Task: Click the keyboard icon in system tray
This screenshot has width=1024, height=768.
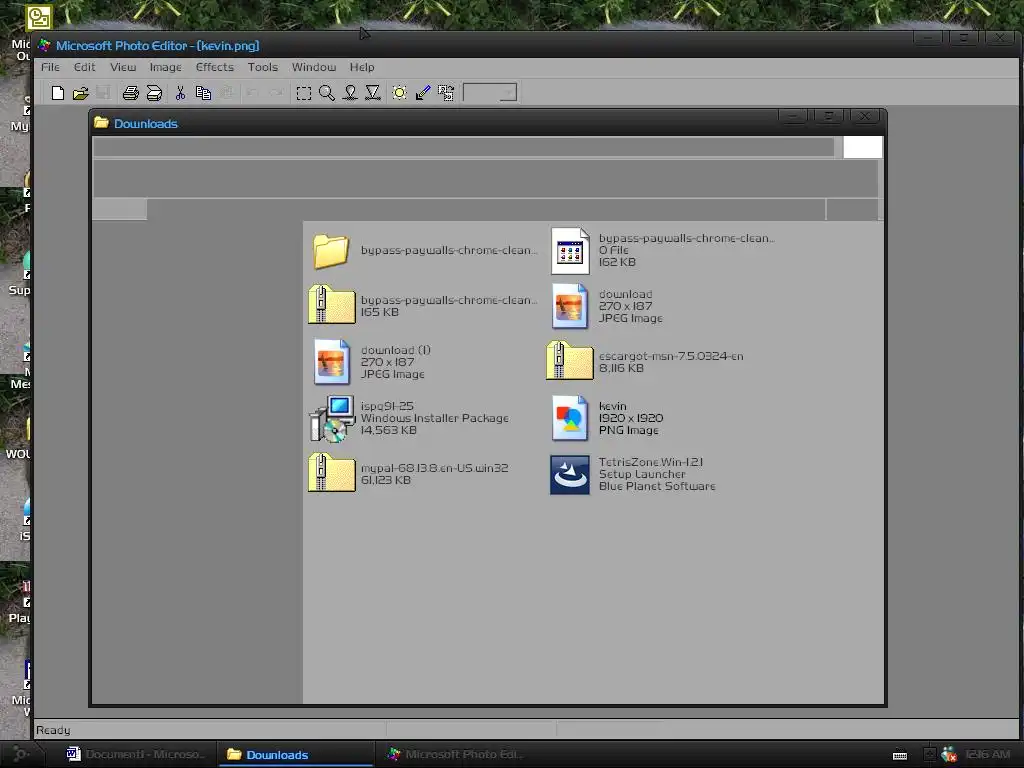Action: click(900, 756)
